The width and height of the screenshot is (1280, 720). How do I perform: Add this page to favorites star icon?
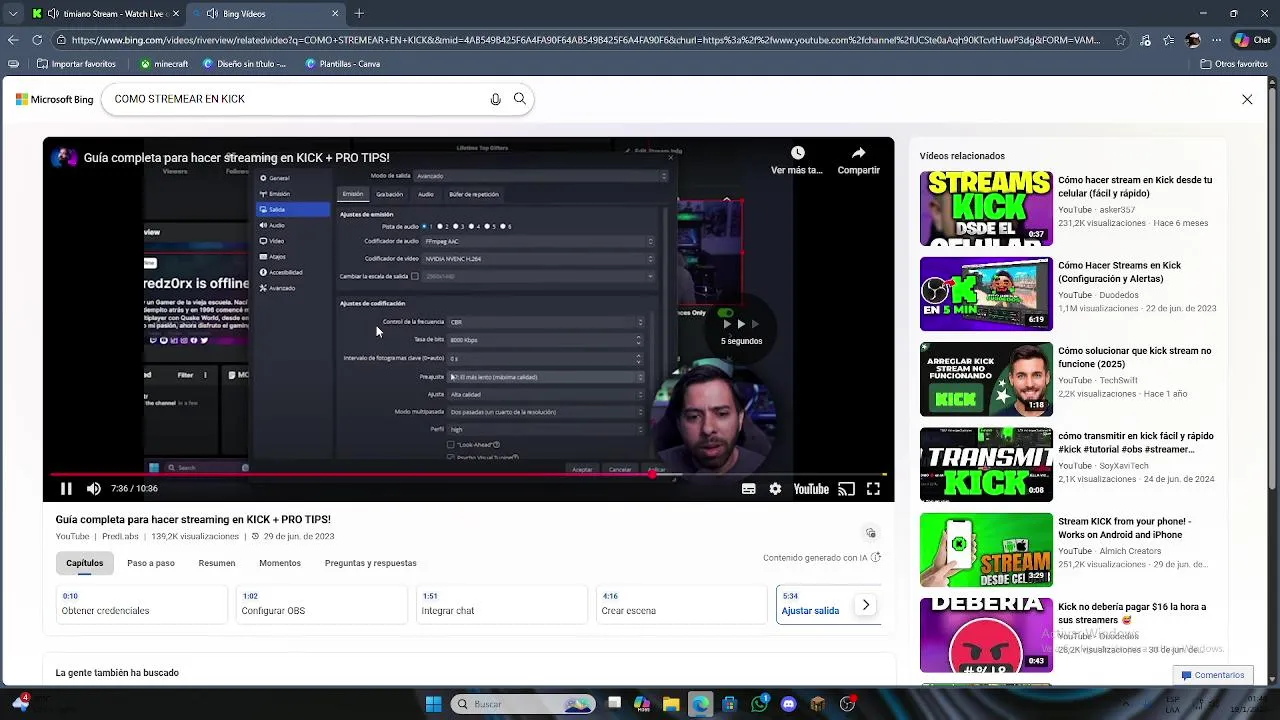[1120, 40]
